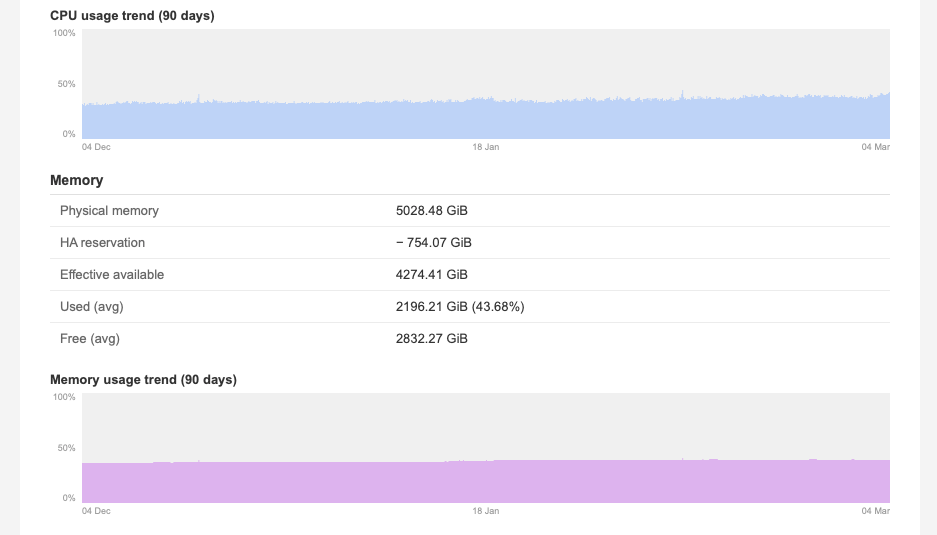Click the blue CPU usage chart area

485,118
